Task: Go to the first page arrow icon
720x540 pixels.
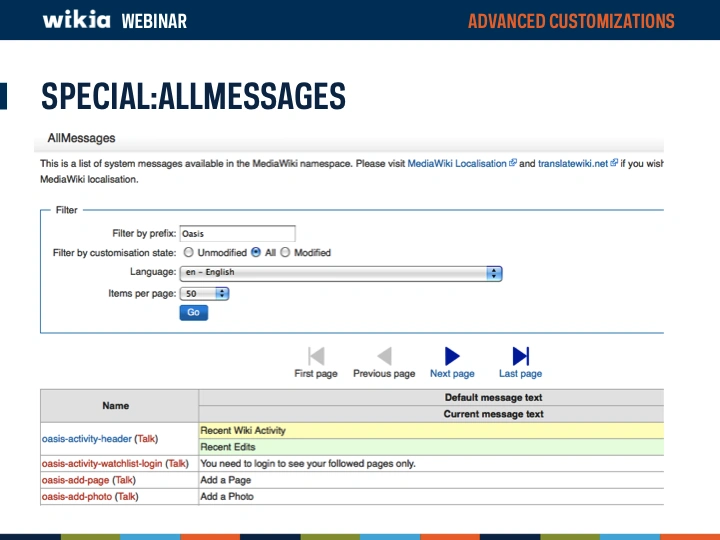Action: click(316, 356)
